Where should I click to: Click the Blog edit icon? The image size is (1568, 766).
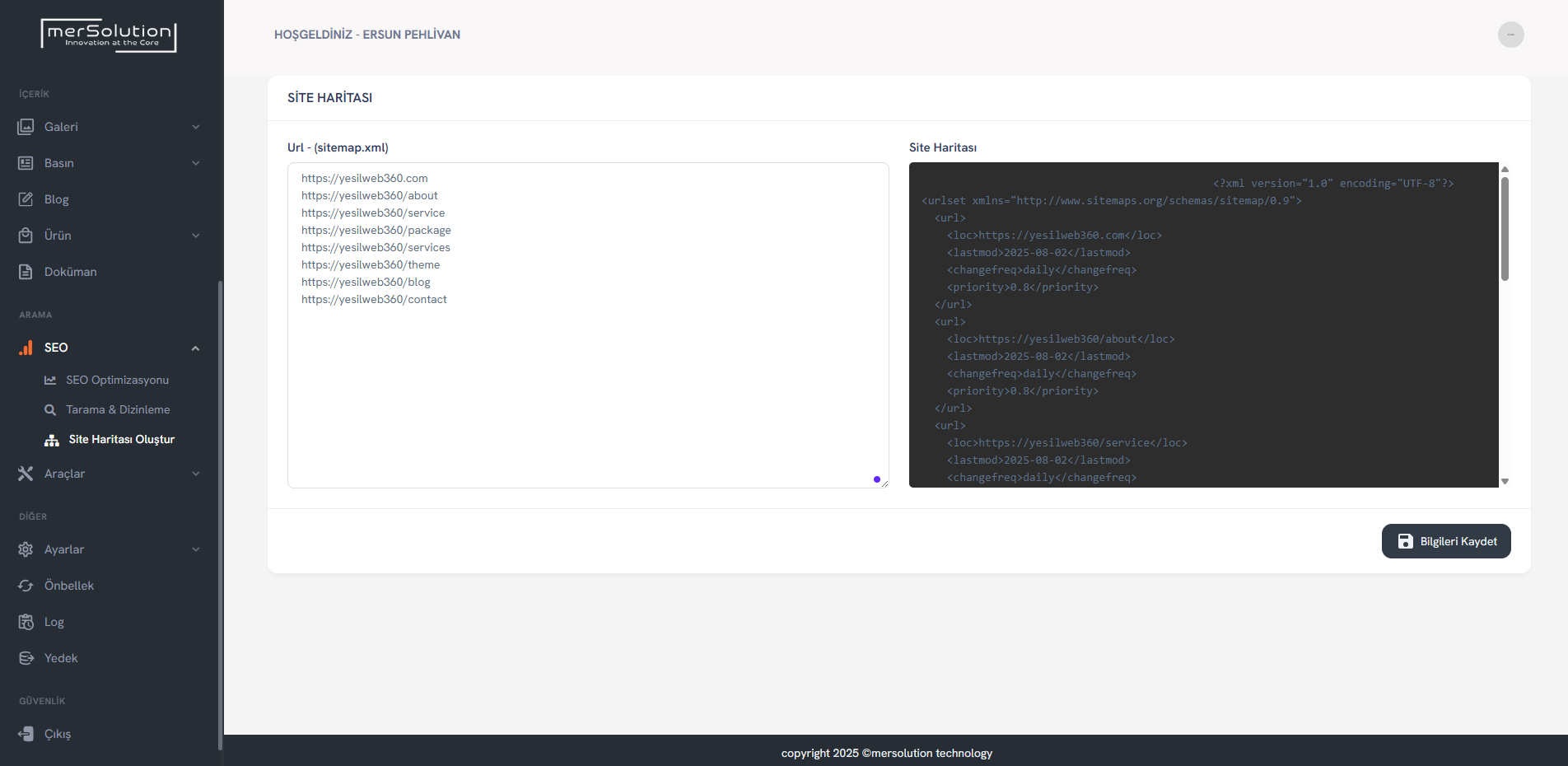tap(26, 199)
